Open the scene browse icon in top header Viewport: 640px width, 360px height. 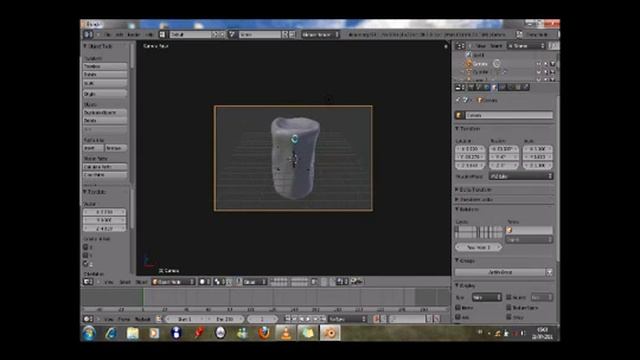point(232,35)
